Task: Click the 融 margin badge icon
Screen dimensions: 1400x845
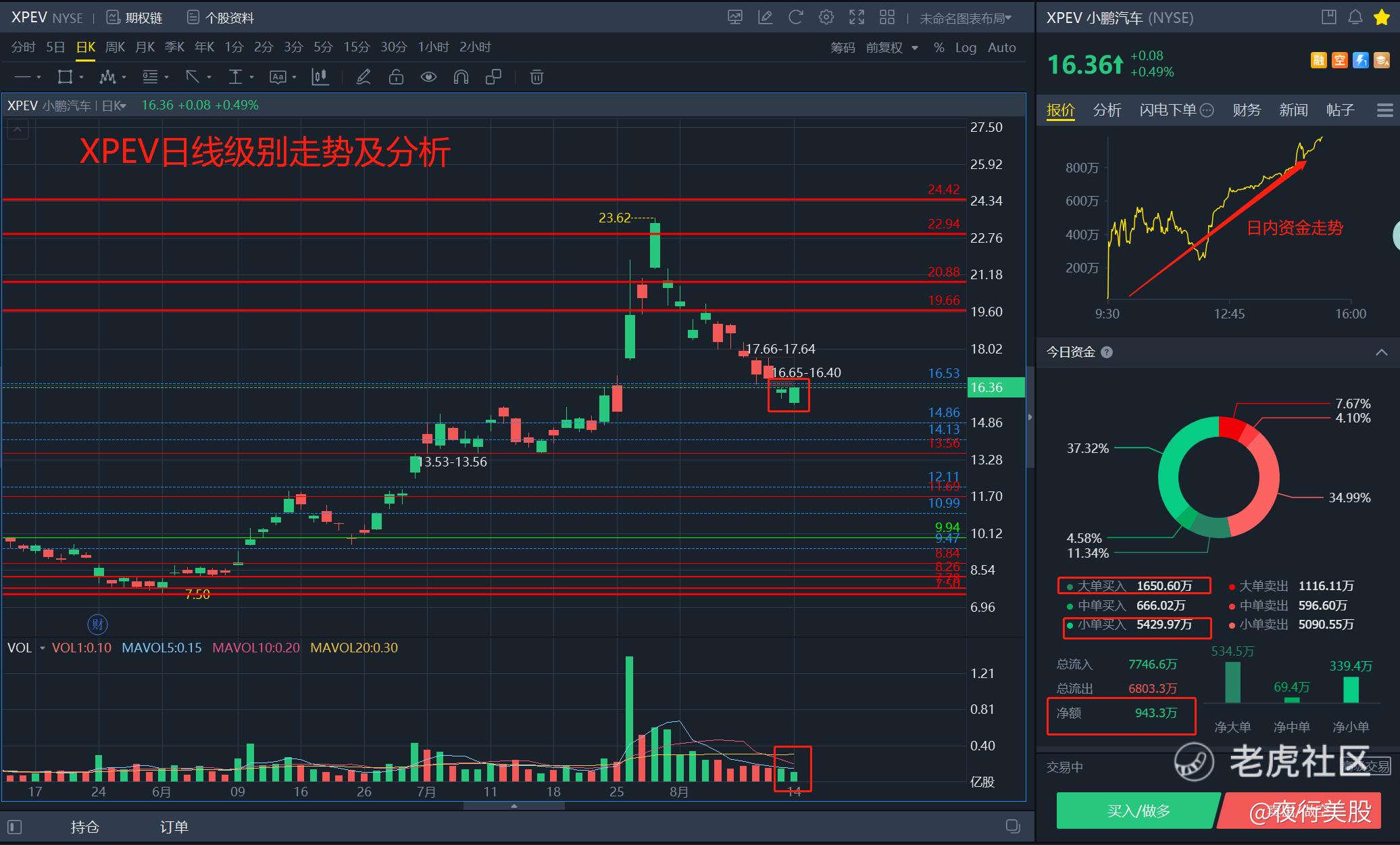Action: tap(1319, 60)
